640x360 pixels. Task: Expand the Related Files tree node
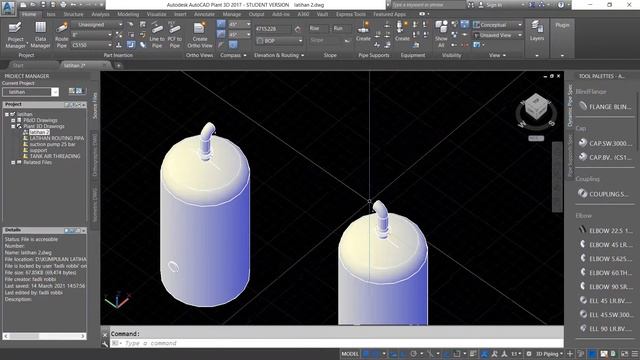click(13, 162)
